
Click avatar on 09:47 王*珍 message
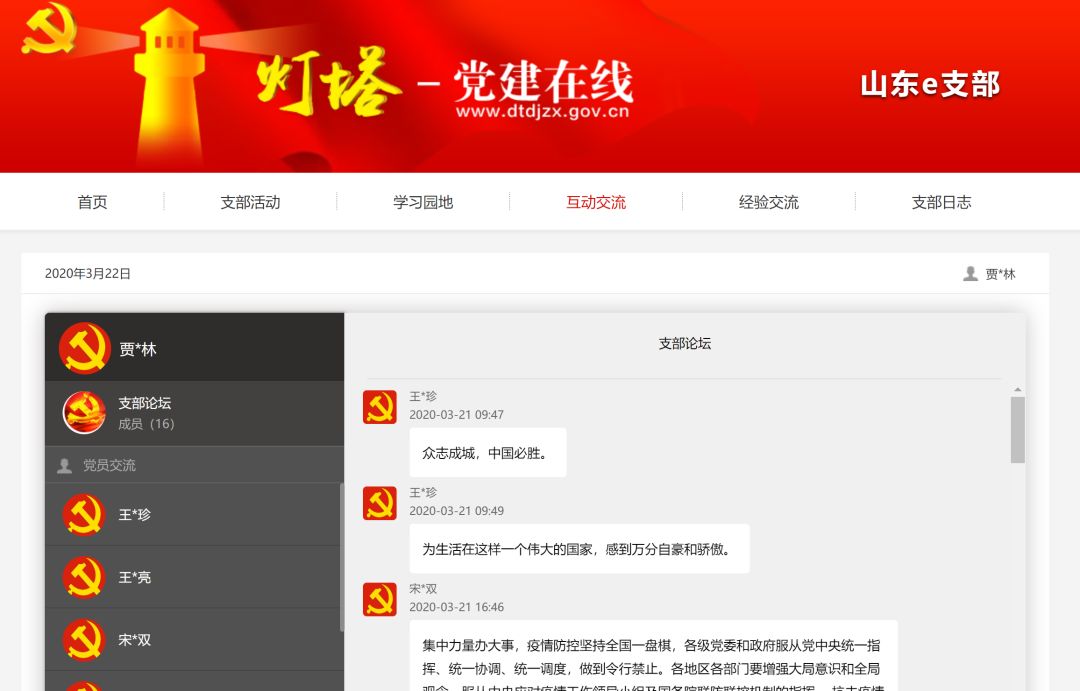pos(380,407)
